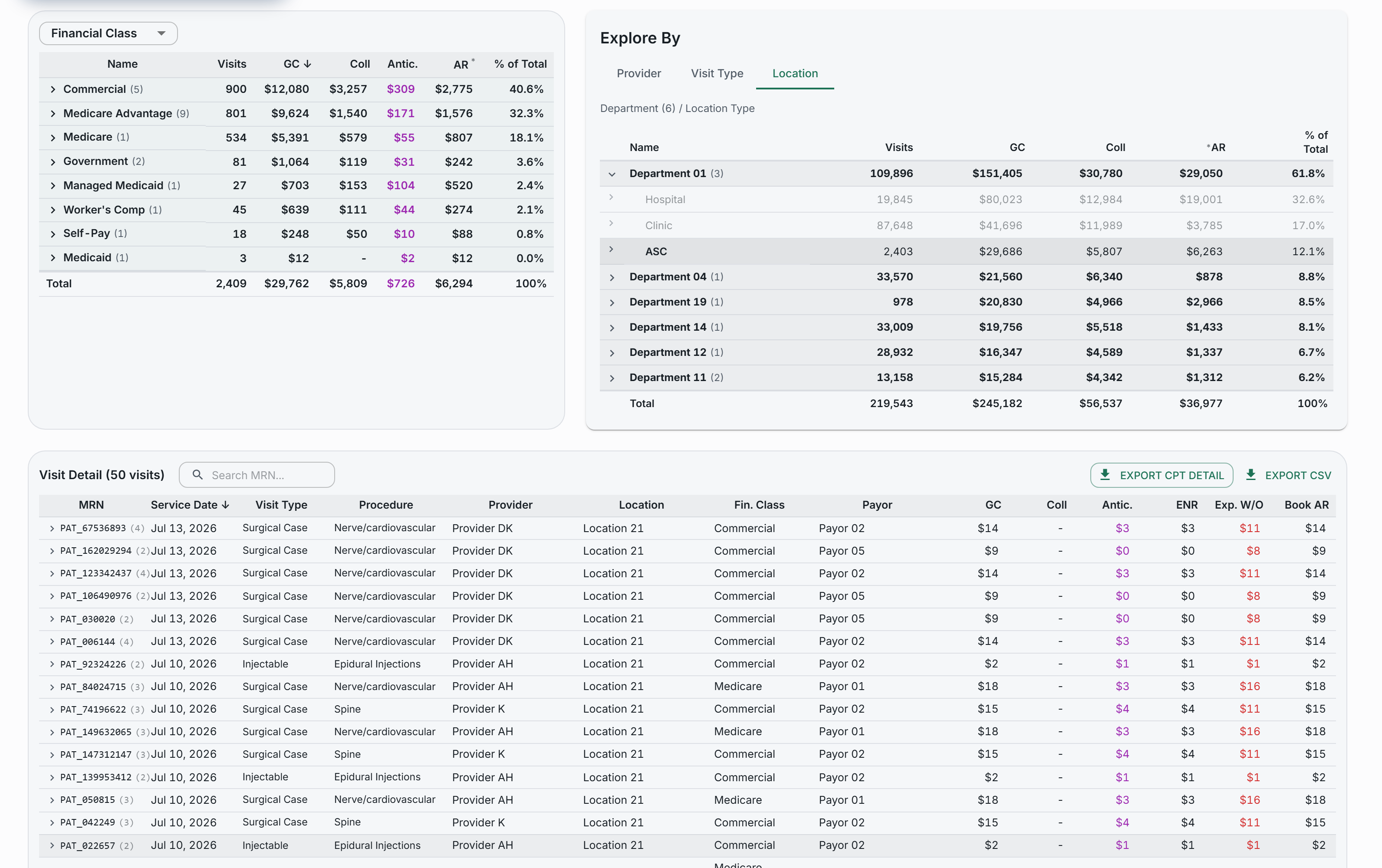This screenshot has width=1382, height=868.
Task: Expand visit row PAT_106490976
Action: click(x=52, y=596)
